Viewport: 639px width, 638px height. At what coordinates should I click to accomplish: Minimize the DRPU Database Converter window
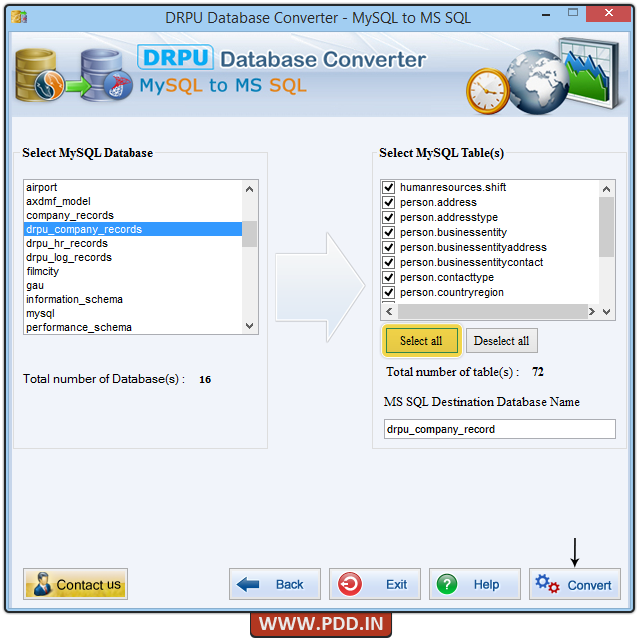(x=546, y=15)
